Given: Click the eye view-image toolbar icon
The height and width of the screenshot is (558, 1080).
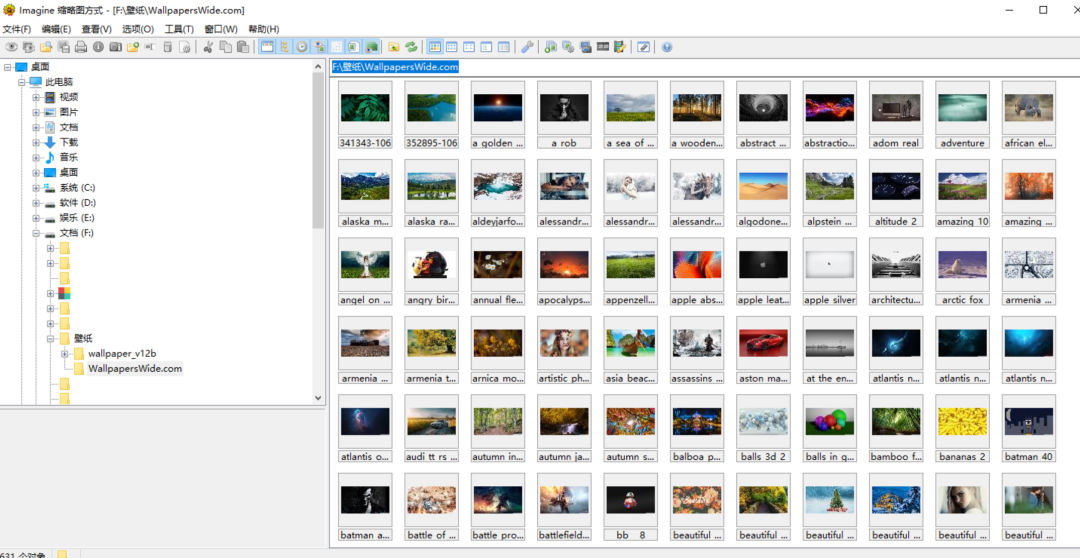Looking at the screenshot, I should click(x=11, y=47).
